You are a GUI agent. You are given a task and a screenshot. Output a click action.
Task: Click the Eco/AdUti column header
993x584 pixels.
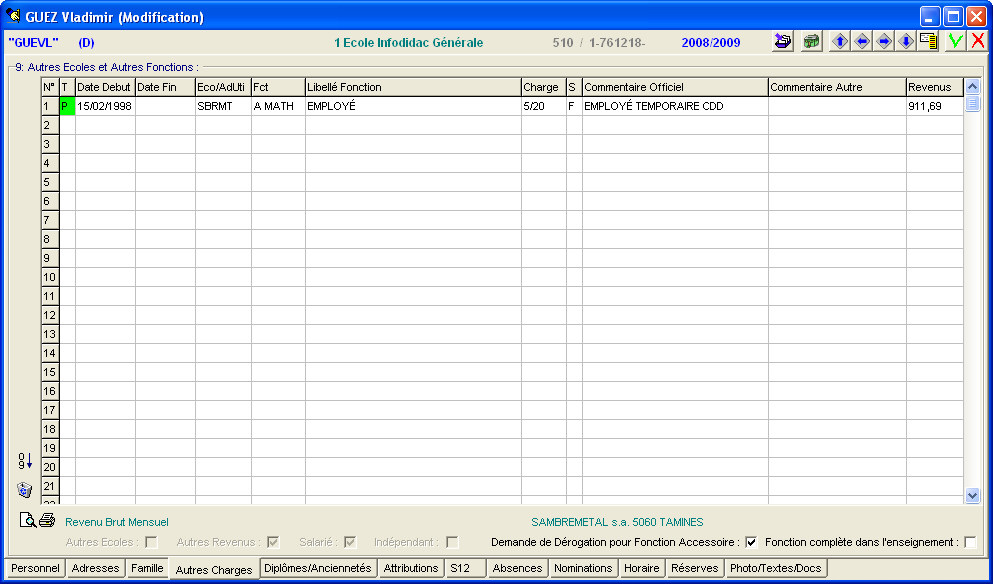pos(223,87)
